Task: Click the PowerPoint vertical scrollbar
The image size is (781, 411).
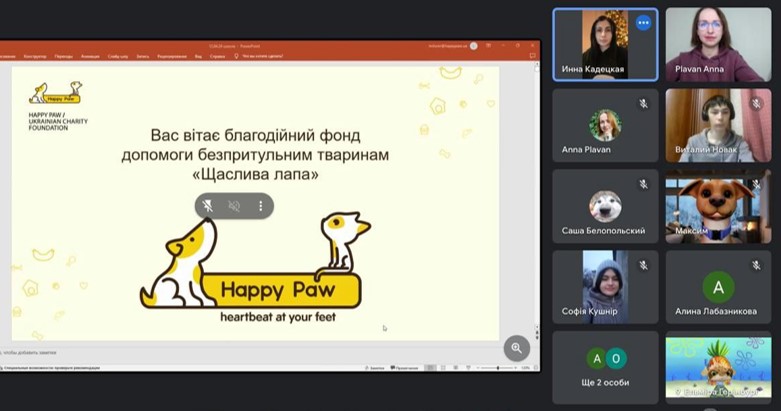Action: [x=536, y=199]
